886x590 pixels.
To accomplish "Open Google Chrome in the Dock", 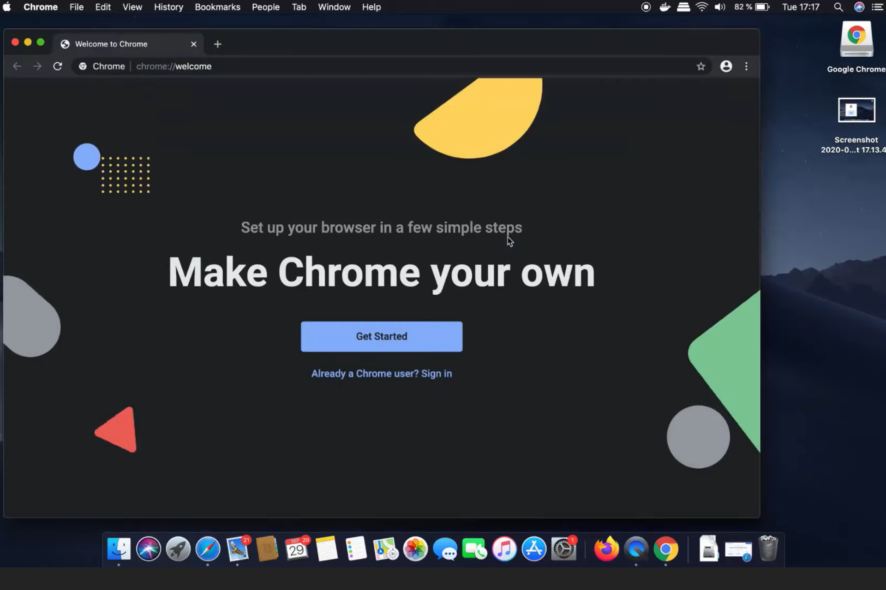I will [666, 549].
